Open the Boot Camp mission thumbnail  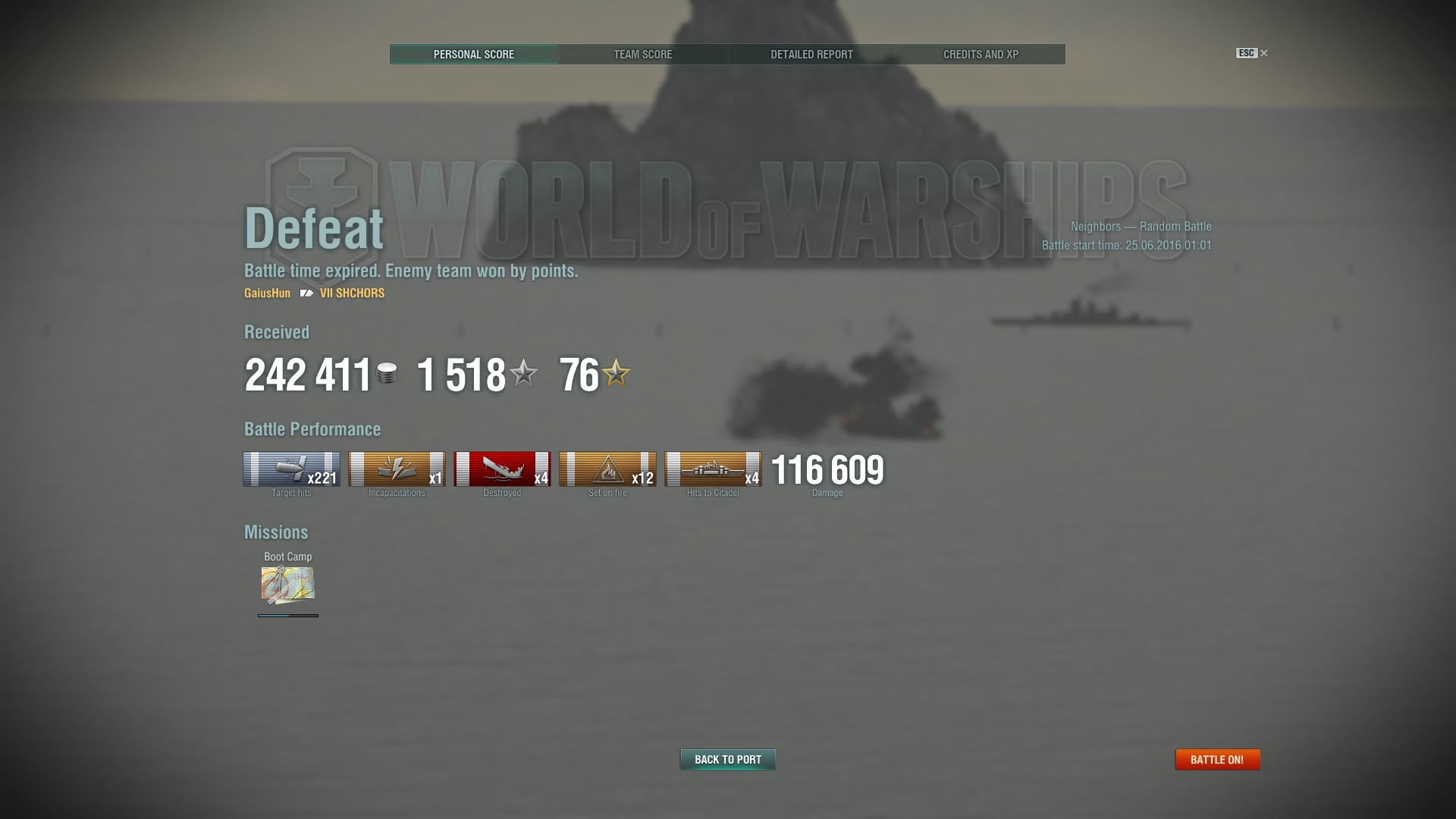click(x=288, y=585)
